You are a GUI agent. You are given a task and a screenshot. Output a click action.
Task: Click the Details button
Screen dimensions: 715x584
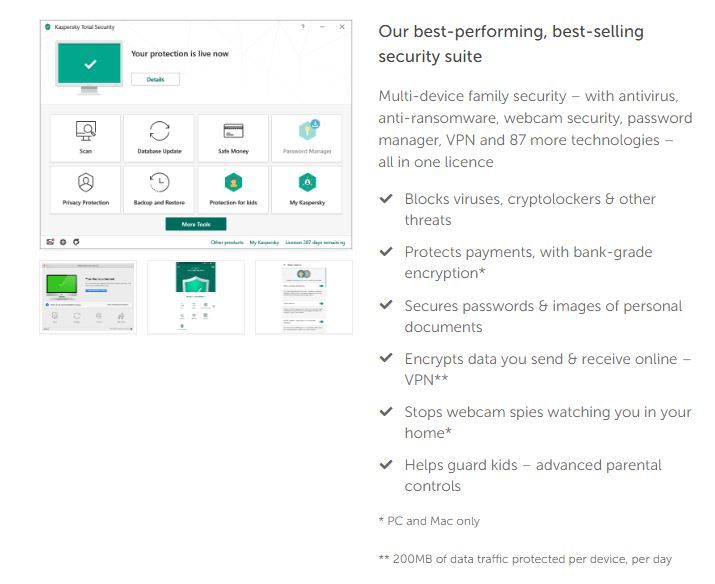155,79
